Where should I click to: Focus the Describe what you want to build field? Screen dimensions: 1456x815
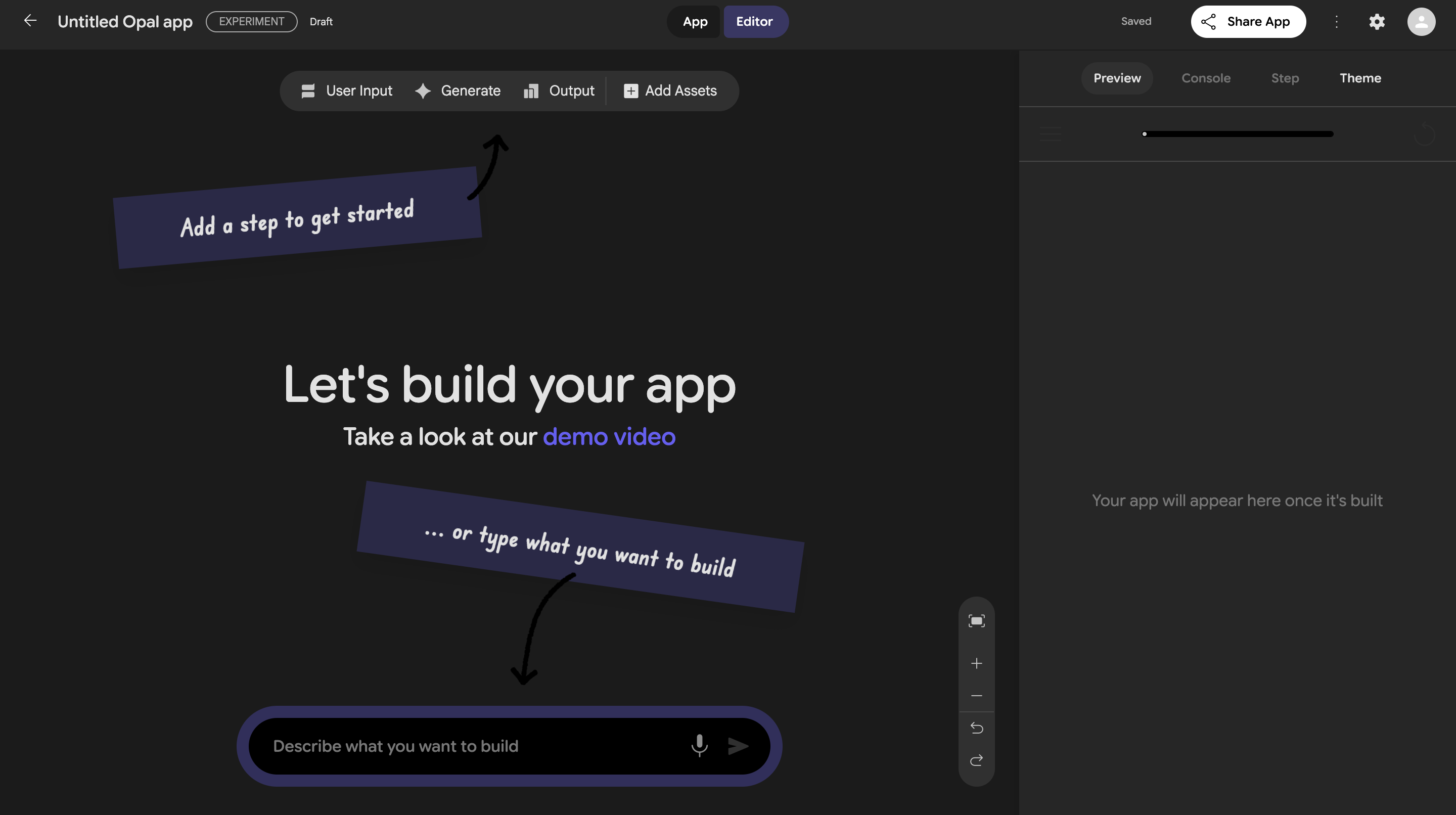(x=475, y=746)
